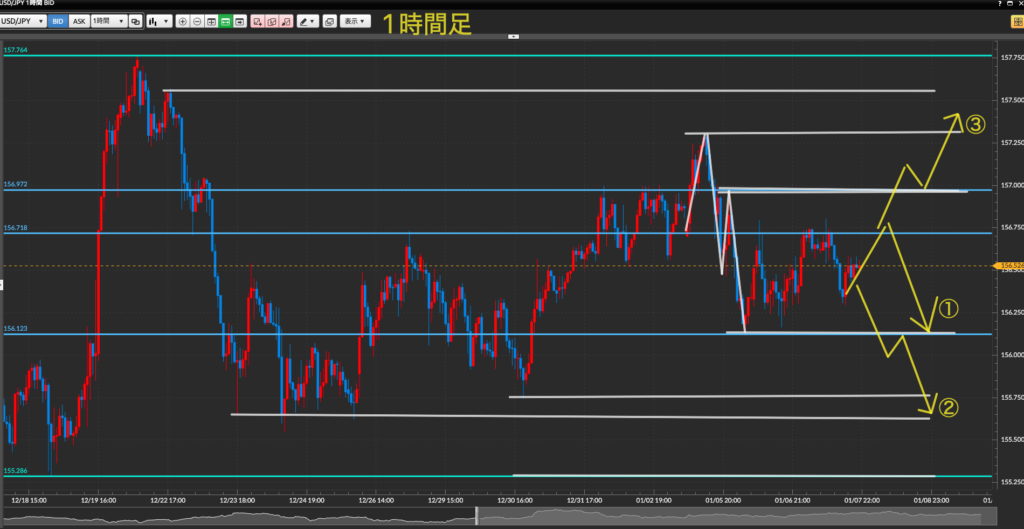The height and width of the screenshot is (529, 1024).
Task: Switch price display to ASK
Action: [x=79, y=21]
